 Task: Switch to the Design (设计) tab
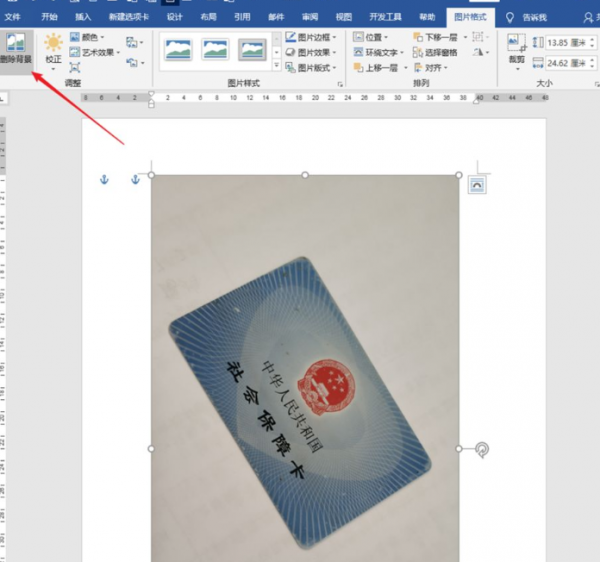(174, 17)
